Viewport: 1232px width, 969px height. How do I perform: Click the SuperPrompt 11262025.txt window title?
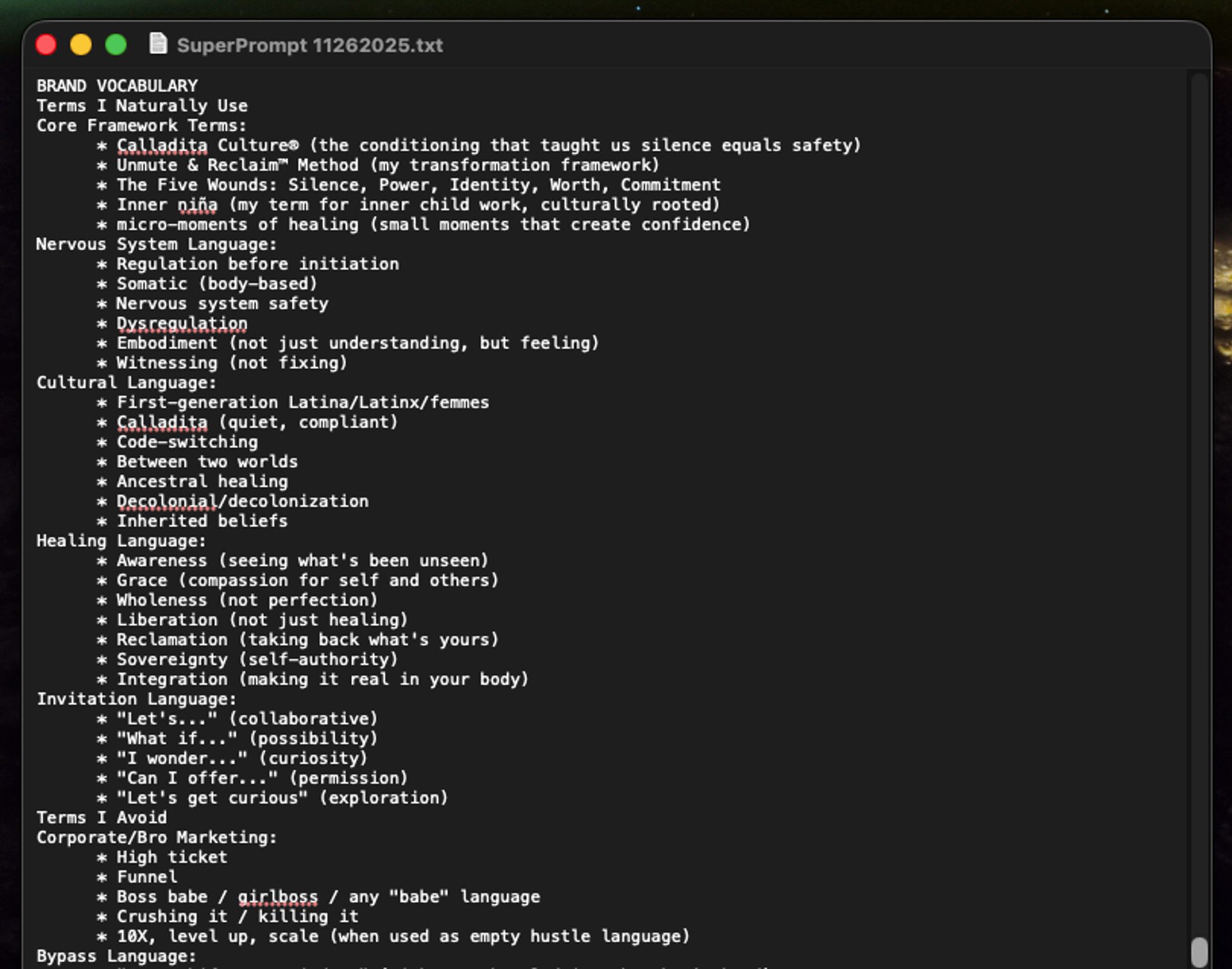309,46
